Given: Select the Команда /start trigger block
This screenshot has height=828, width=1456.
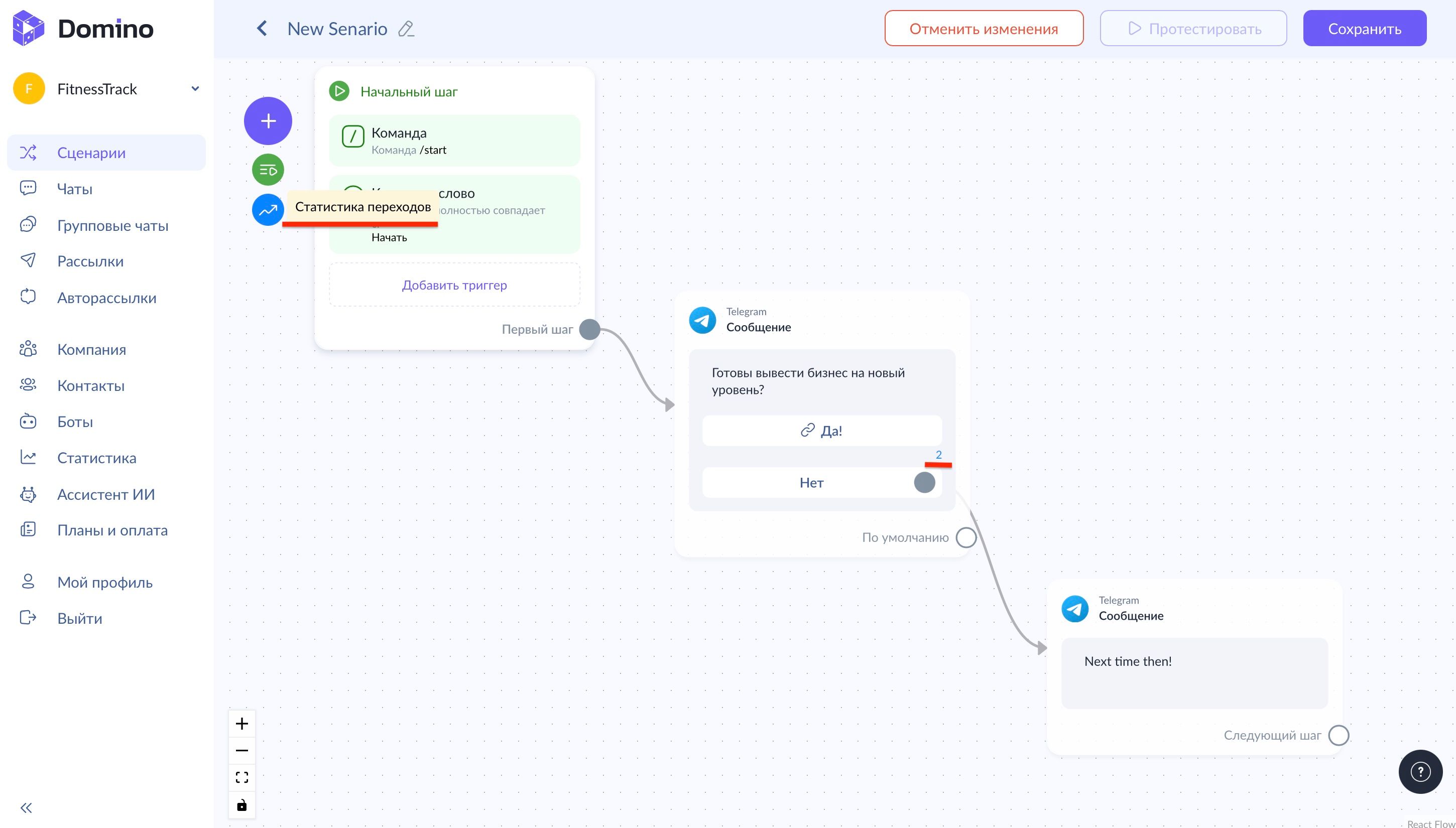Looking at the screenshot, I should click(x=454, y=141).
